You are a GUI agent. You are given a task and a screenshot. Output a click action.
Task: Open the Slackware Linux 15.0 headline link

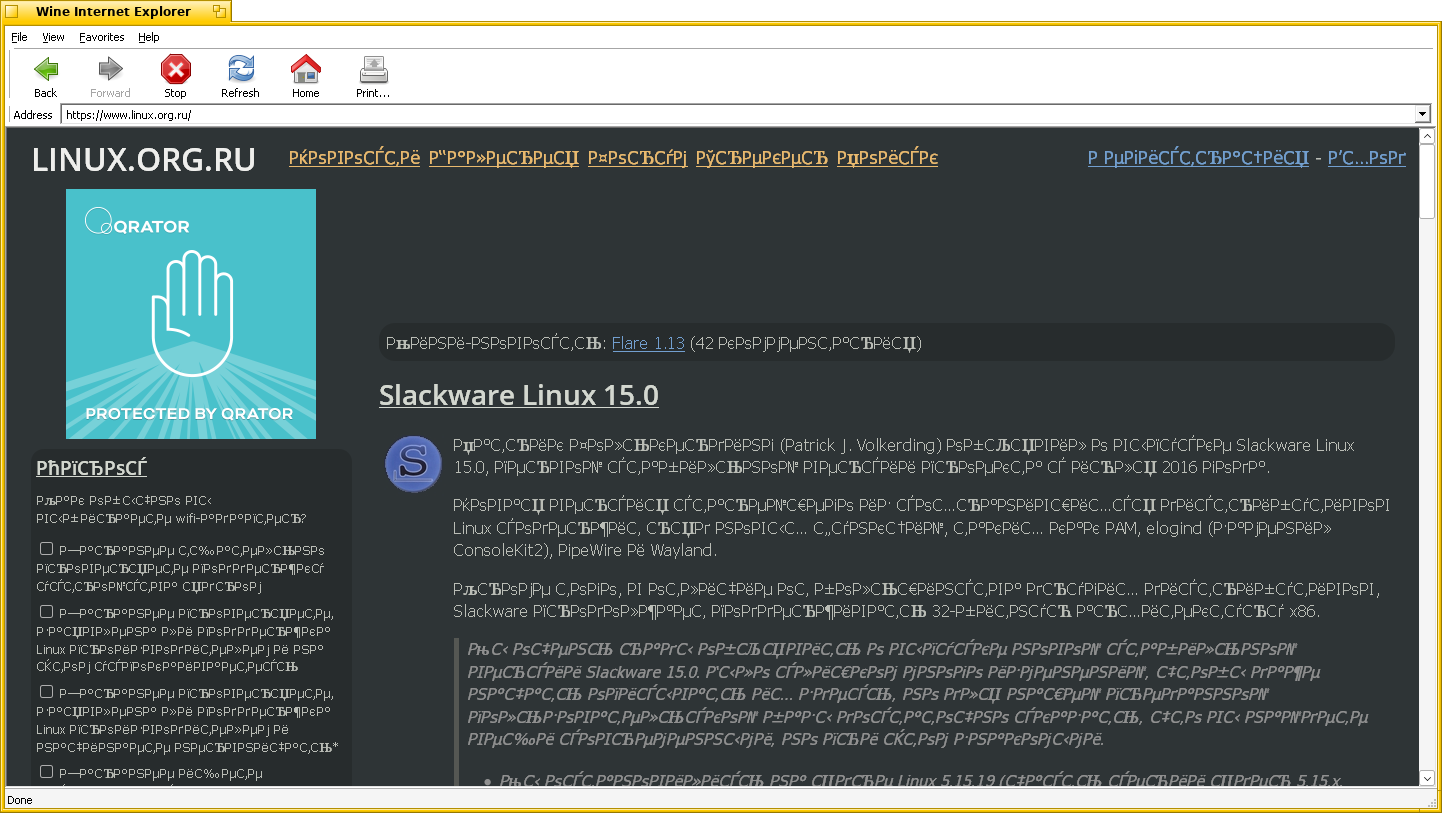pos(518,395)
